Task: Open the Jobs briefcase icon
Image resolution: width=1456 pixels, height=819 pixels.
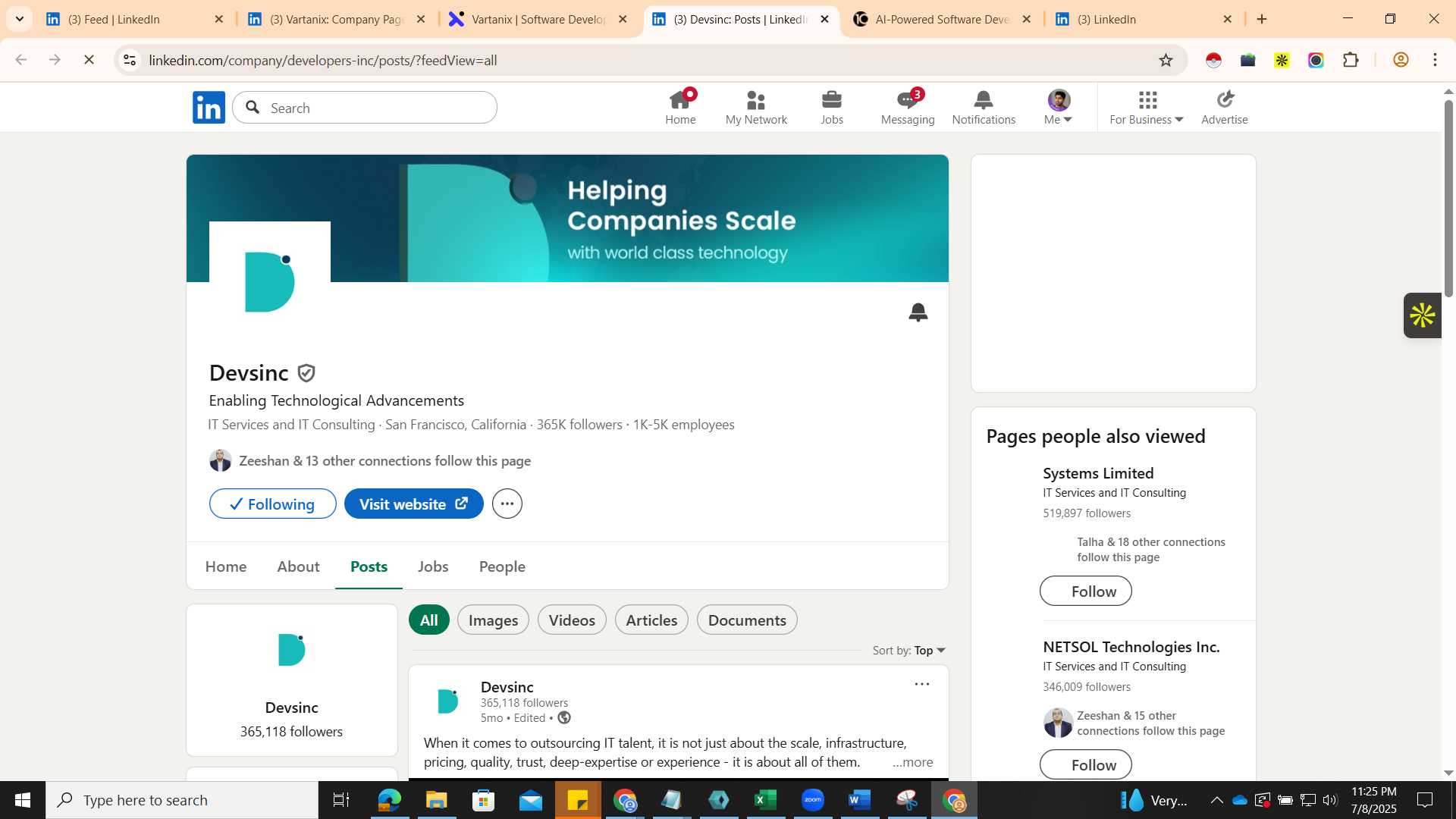Action: coord(832,107)
